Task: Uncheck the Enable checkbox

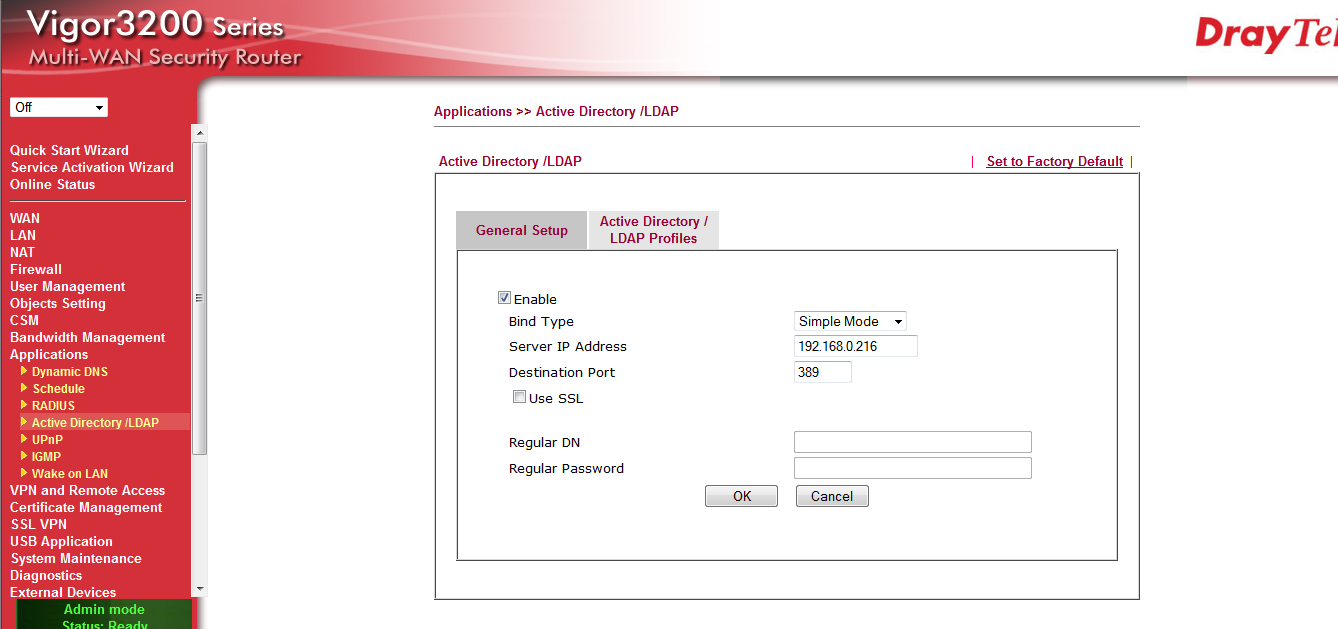Action: click(x=504, y=298)
